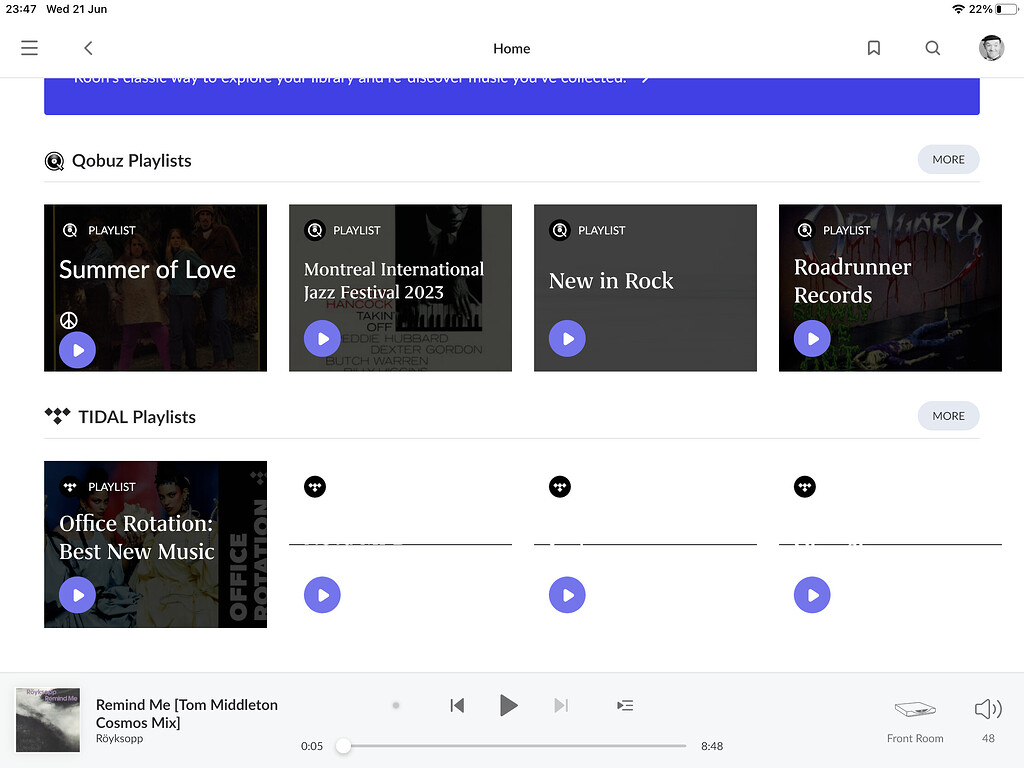This screenshot has height=768, width=1024.
Task: Click the bookmarks icon
Action: [x=873, y=47]
